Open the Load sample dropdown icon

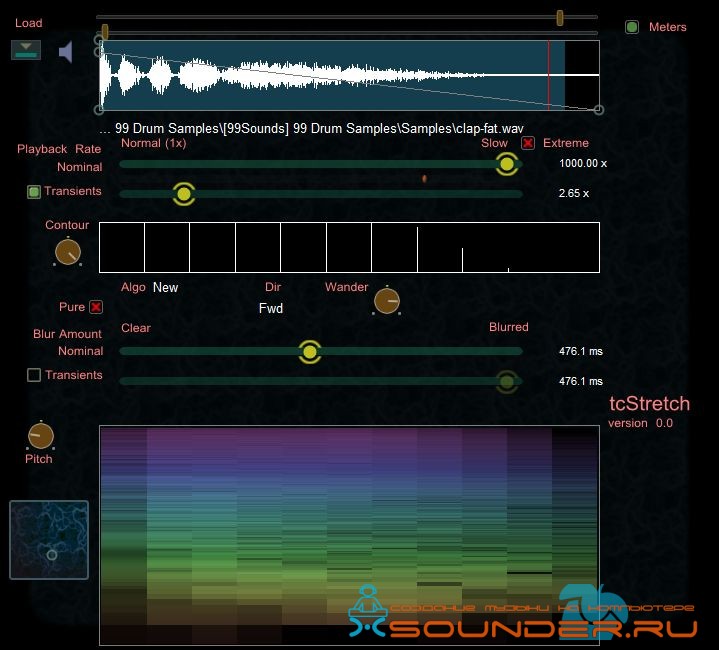click(x=26, y=50)
